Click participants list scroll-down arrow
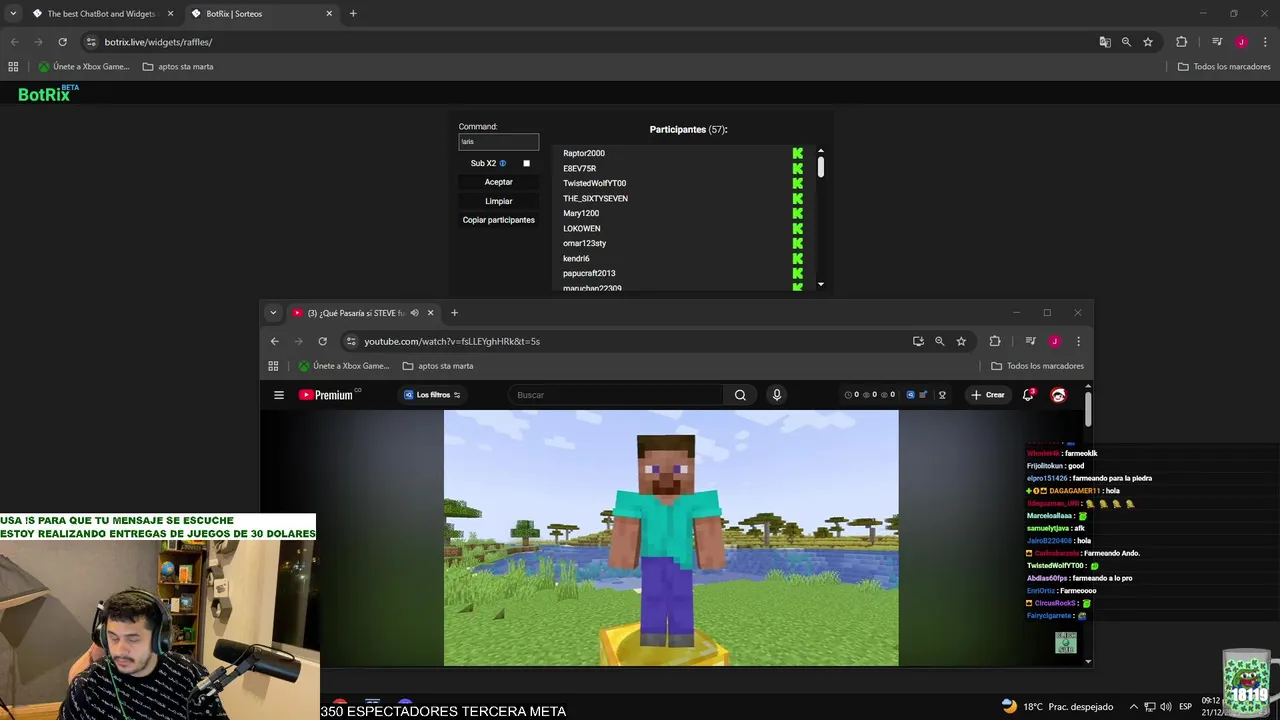The image size is (1280, 720). [820, 284]
